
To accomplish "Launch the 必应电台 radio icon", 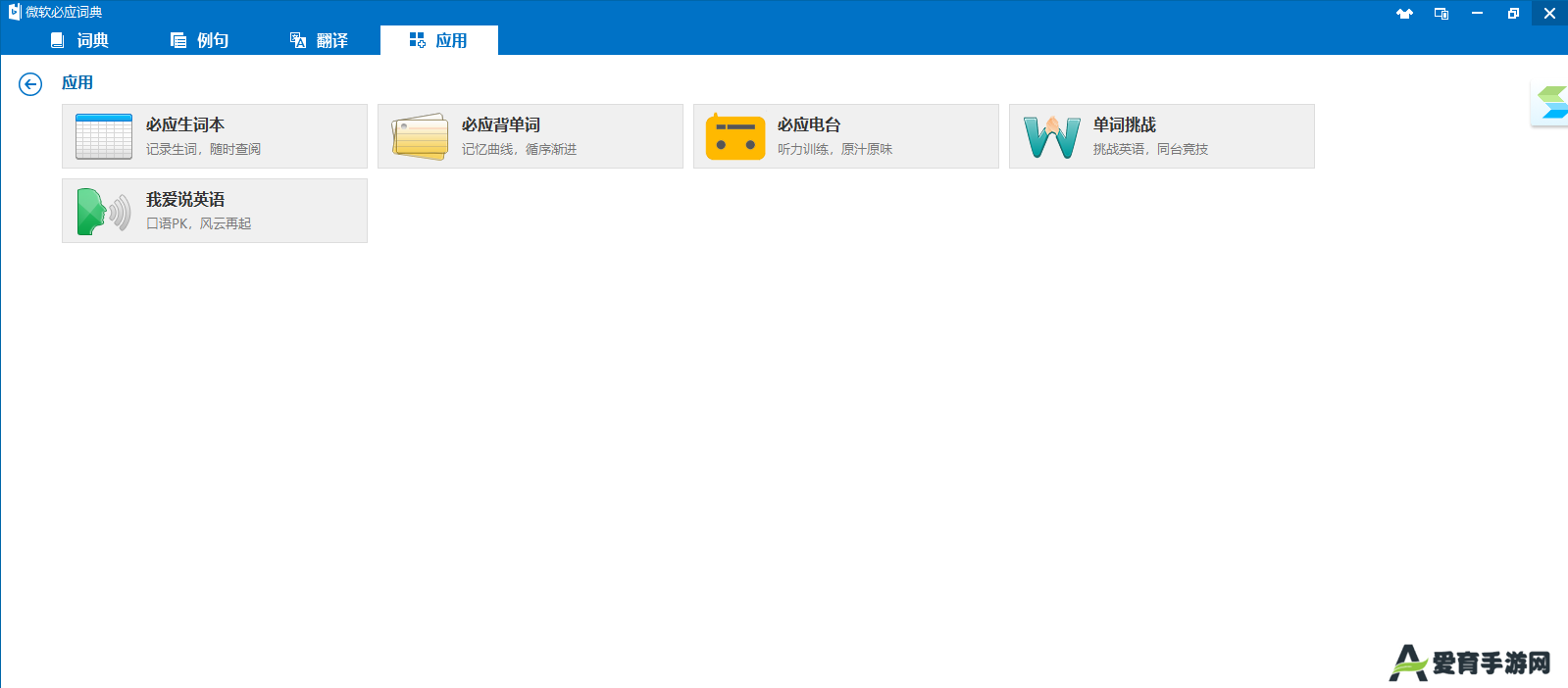I will [735, 136].
